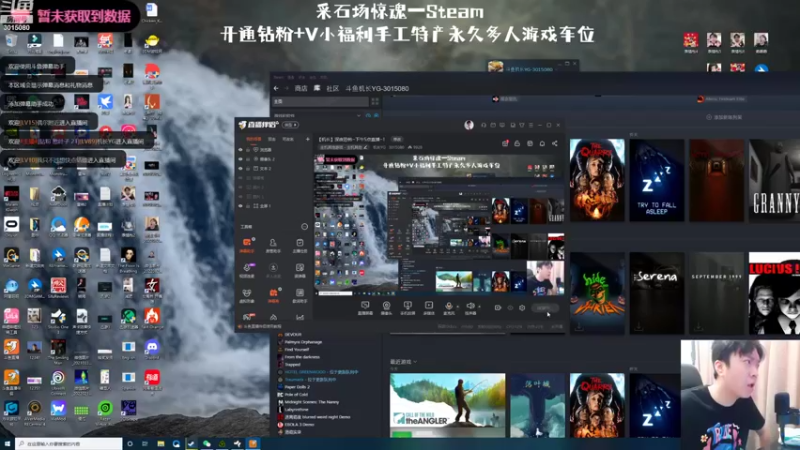
Task: Open the orange 弹幕秀 toolbox icon
Action: point(273,294)
